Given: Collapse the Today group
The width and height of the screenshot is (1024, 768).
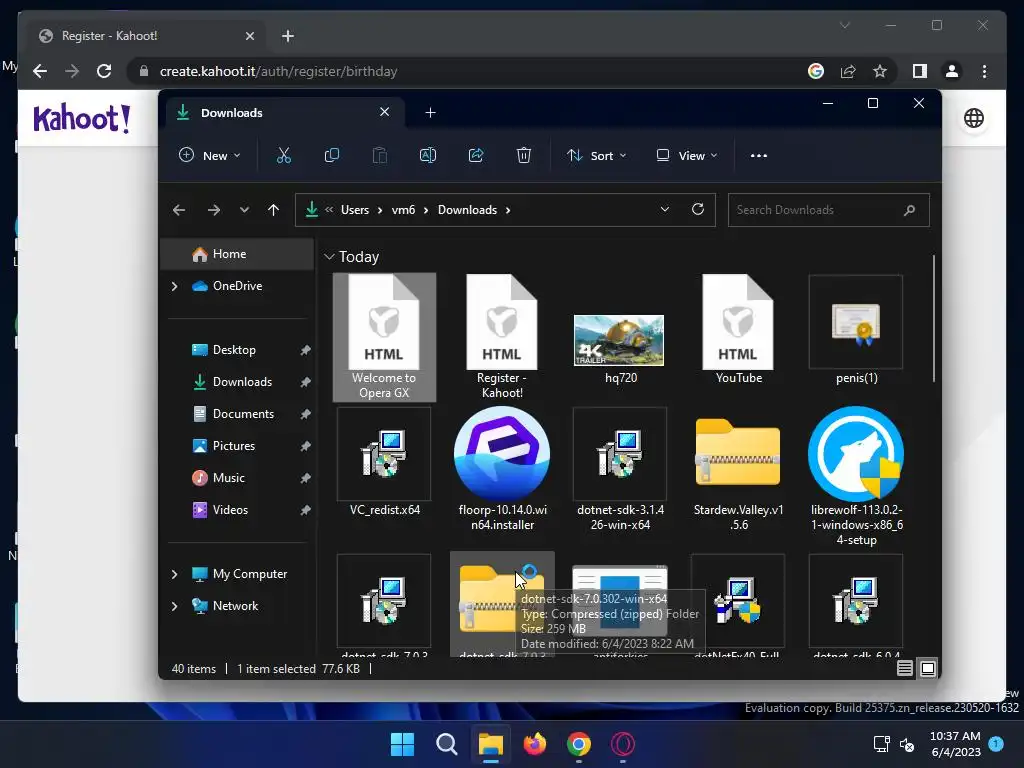Looking at the screenshot, I should (x=329, y=257).
